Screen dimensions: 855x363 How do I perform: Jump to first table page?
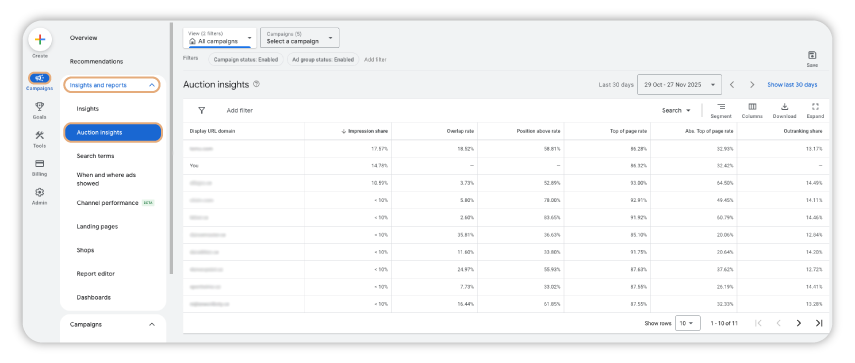click(x=758, y=323)
